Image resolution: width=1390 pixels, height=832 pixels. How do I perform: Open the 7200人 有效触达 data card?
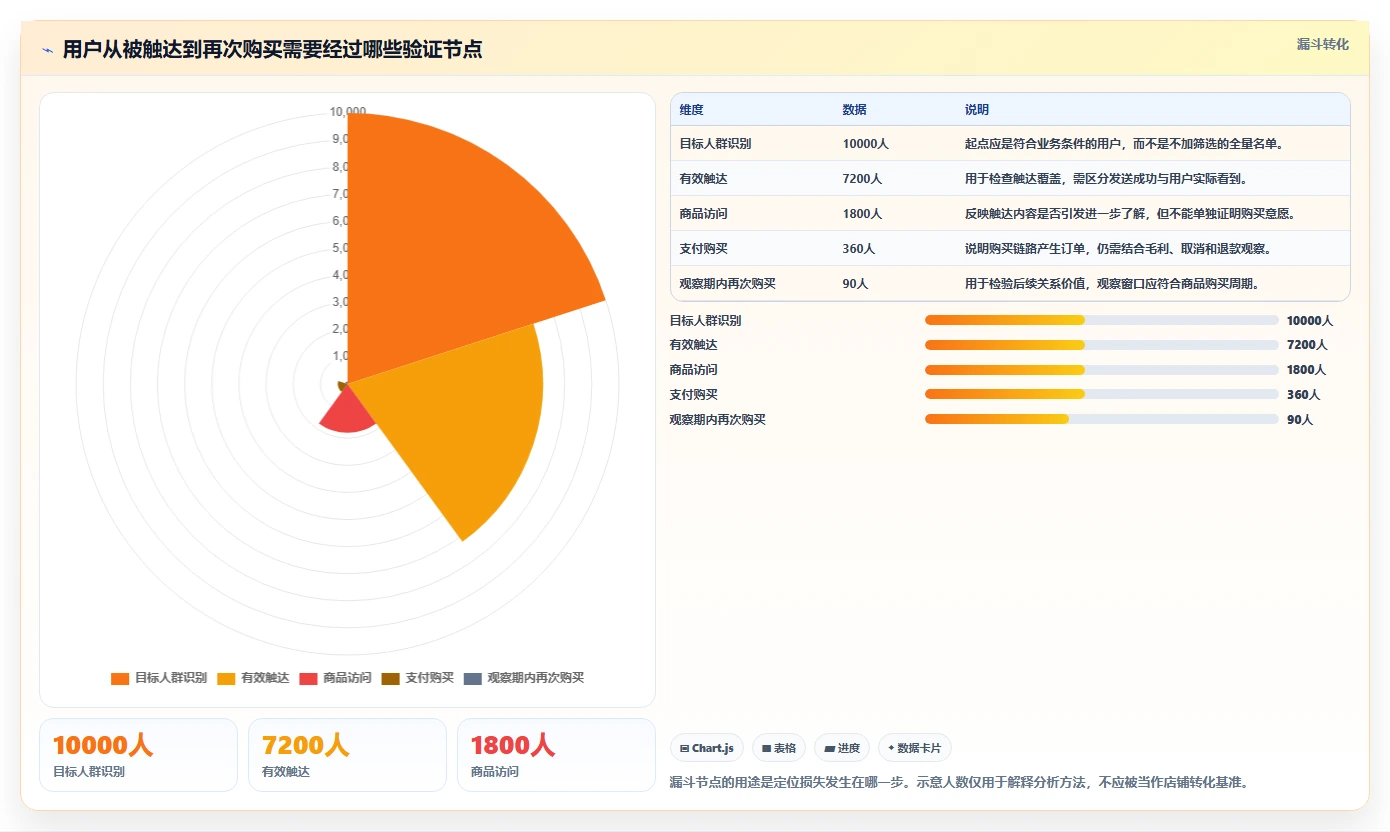click(x=347, y=755)
